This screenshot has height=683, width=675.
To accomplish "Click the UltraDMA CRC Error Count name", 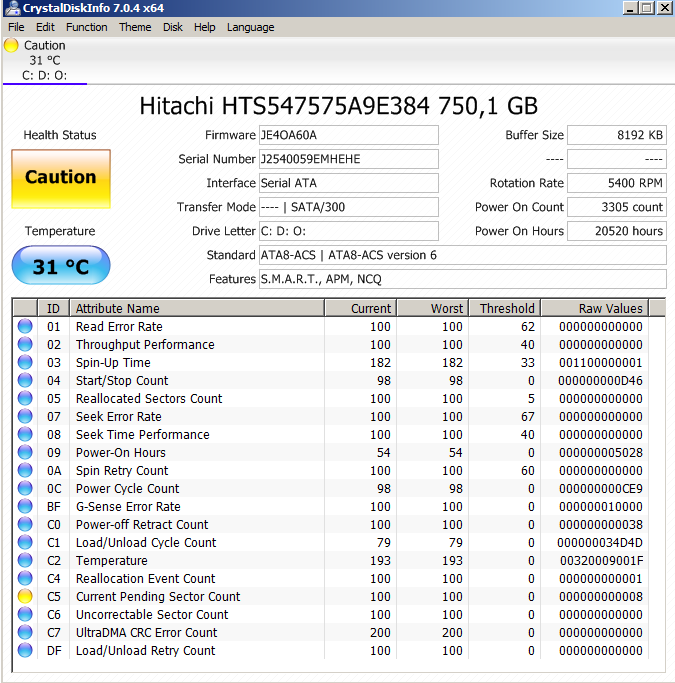I will coord(146,632).
